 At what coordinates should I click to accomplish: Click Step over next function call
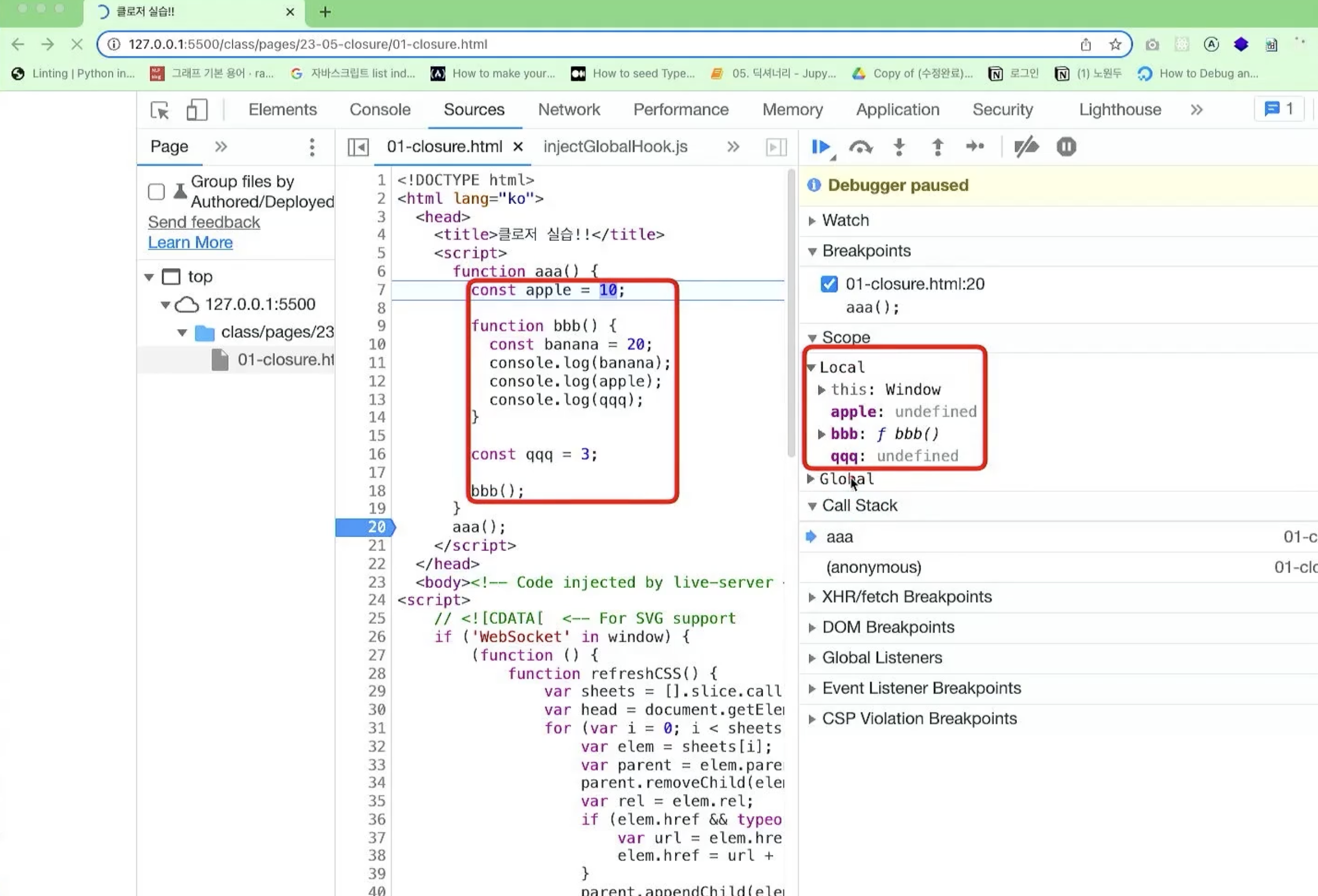click(861, 147)
